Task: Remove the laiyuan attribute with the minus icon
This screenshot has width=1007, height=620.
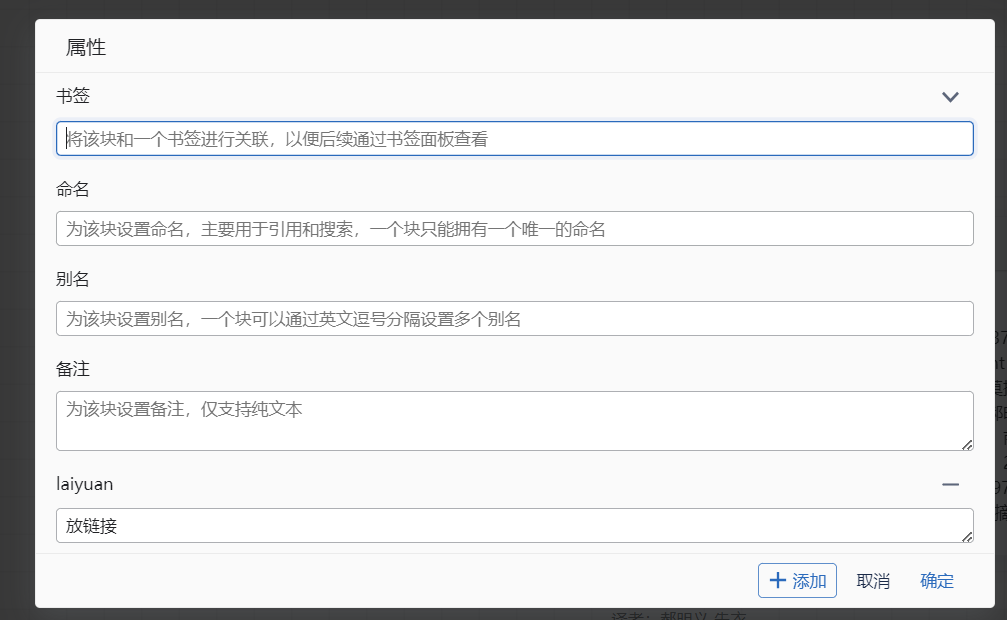Action: coord(949,484)
